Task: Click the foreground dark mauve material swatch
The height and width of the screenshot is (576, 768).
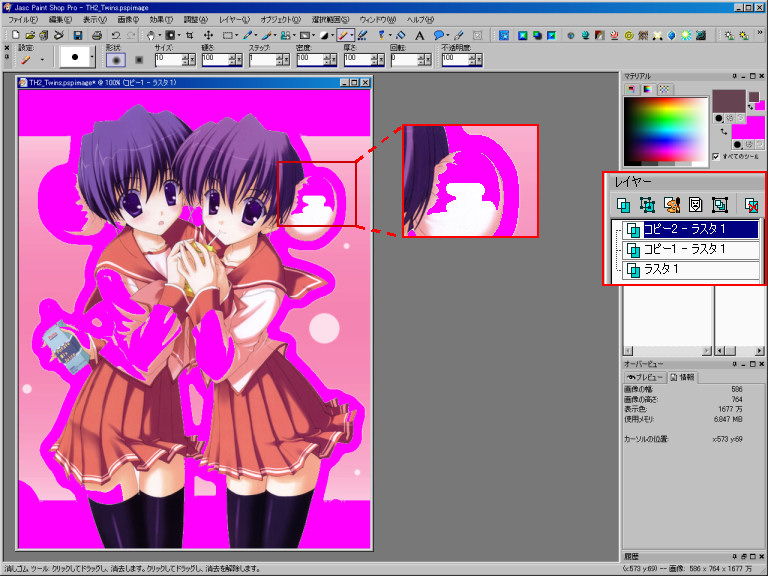Action: (729, 101)
